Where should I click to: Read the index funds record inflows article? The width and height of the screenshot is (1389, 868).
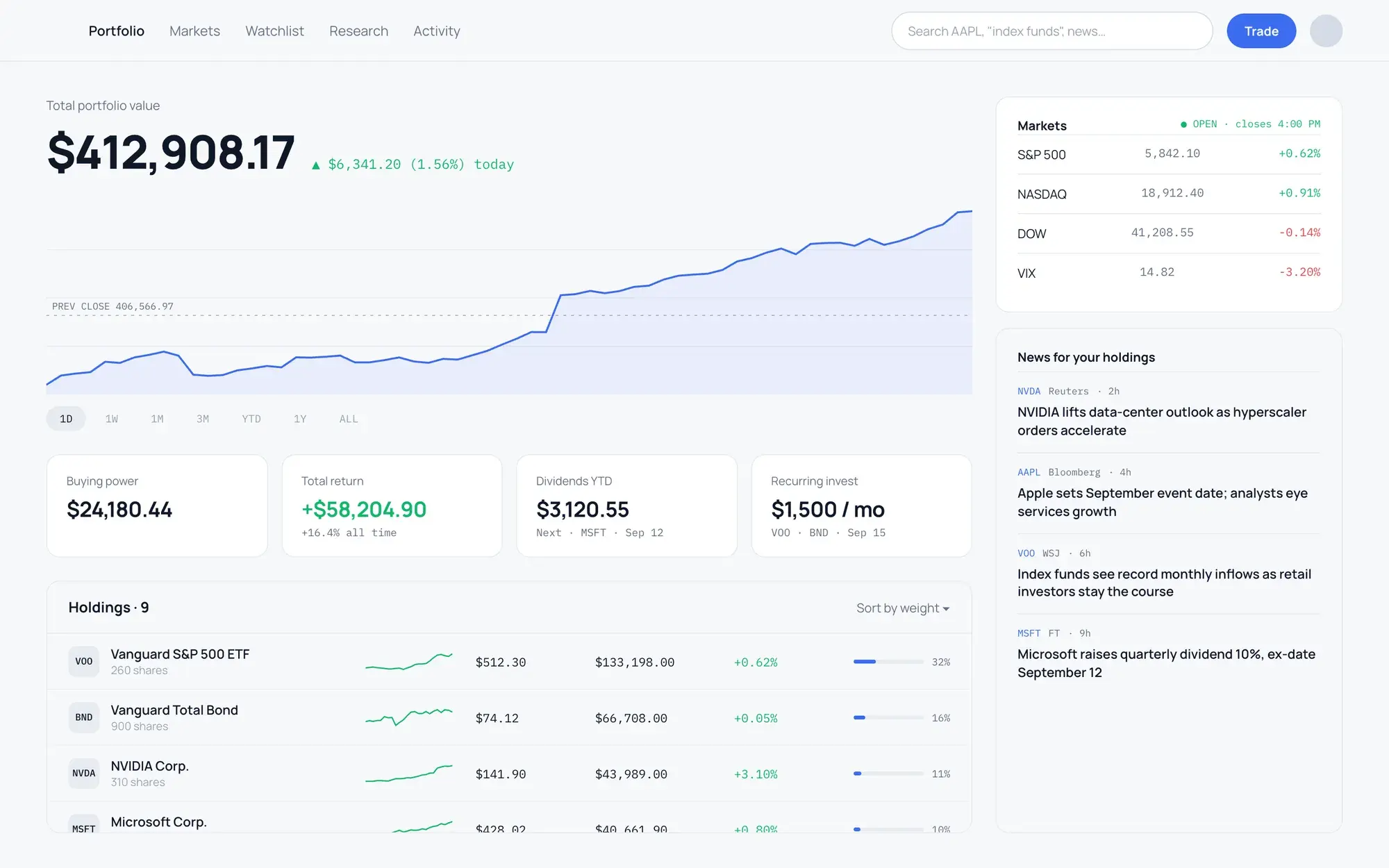coord(1164,583)
